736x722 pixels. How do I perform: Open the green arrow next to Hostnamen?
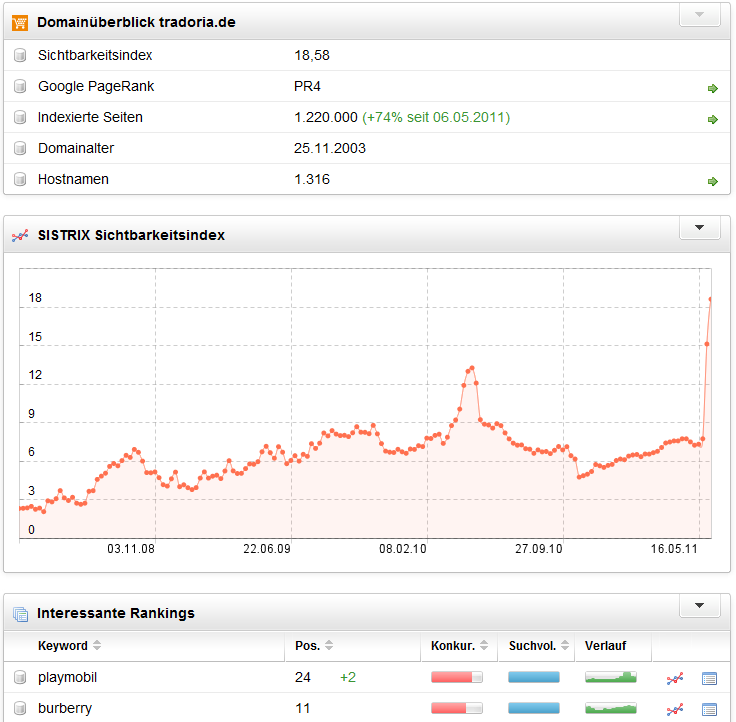(712, 181)
